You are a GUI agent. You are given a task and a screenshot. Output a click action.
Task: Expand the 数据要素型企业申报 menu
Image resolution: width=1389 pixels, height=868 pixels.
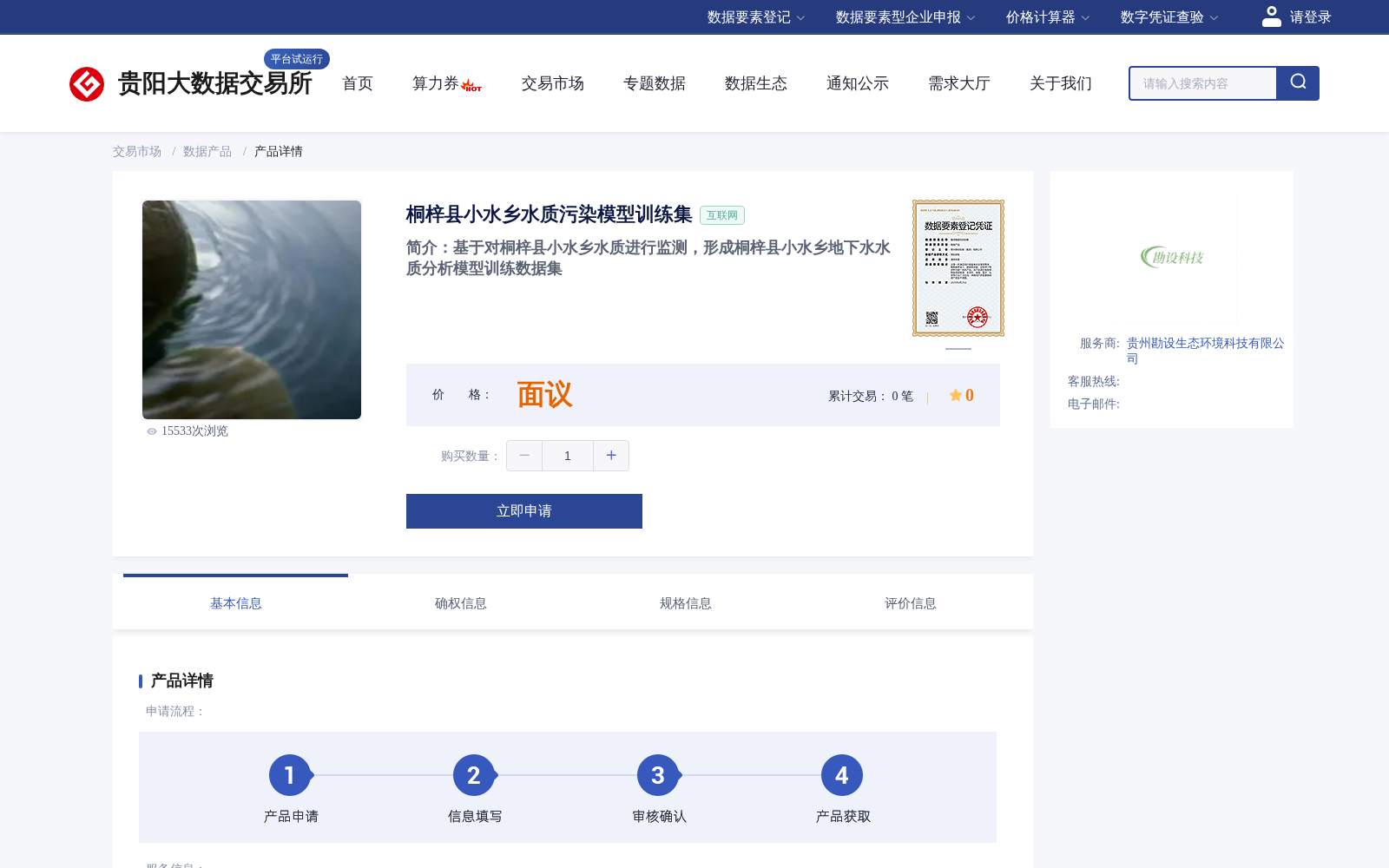tap(905, 17)
